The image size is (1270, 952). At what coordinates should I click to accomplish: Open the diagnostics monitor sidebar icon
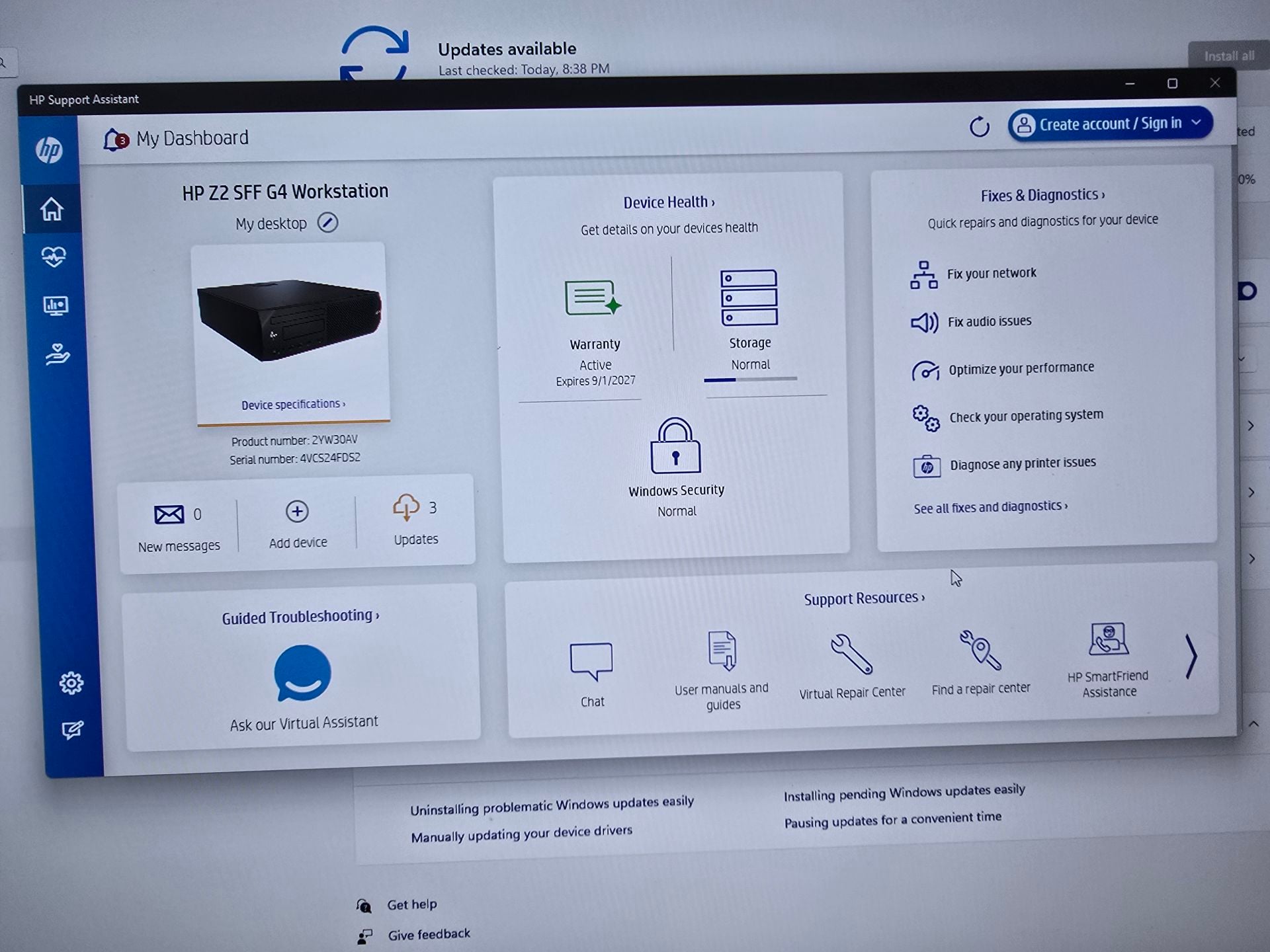tap(56, 305)
